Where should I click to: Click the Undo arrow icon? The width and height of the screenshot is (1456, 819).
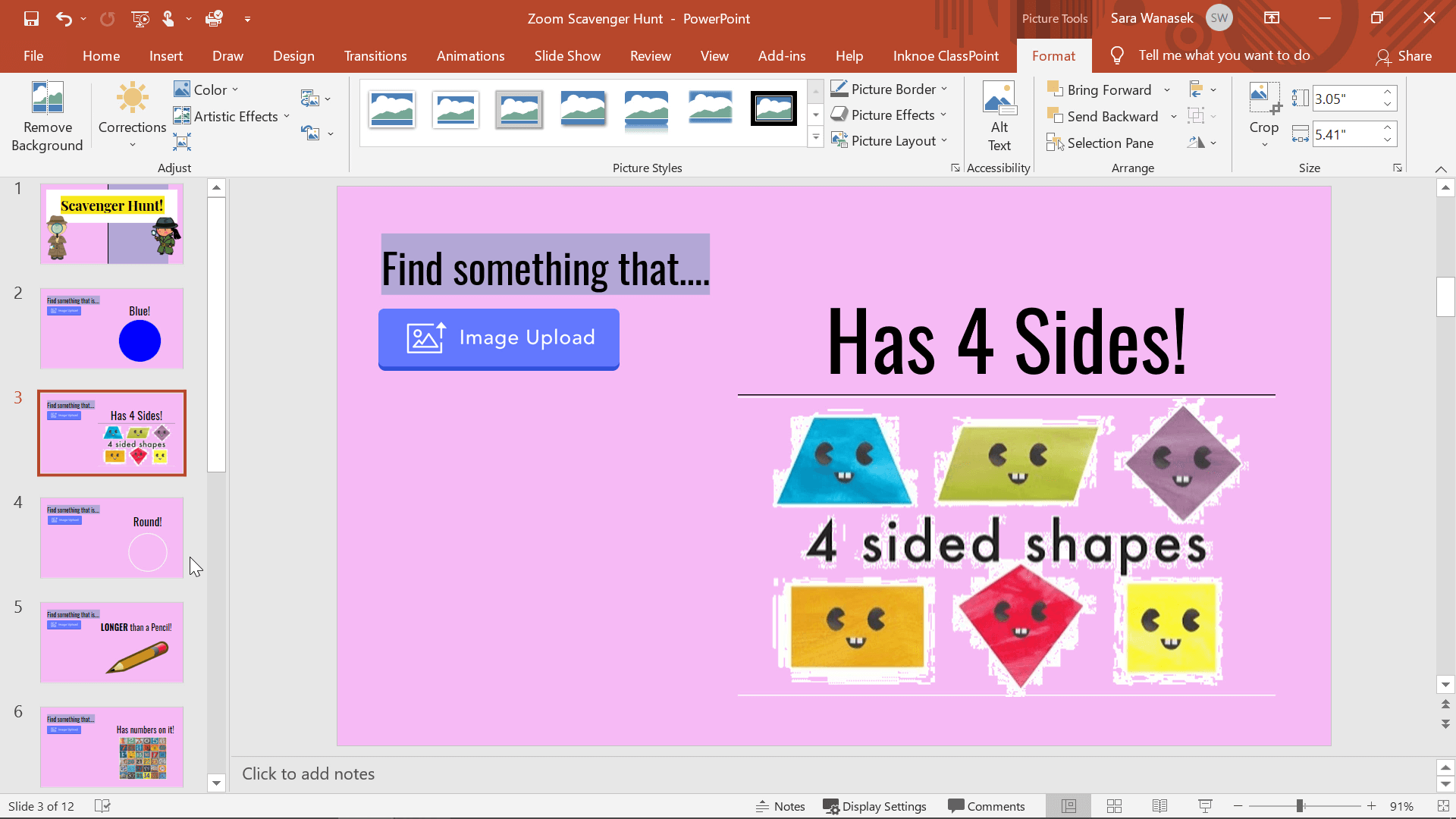pyautogui.click(x=64, y=18)
